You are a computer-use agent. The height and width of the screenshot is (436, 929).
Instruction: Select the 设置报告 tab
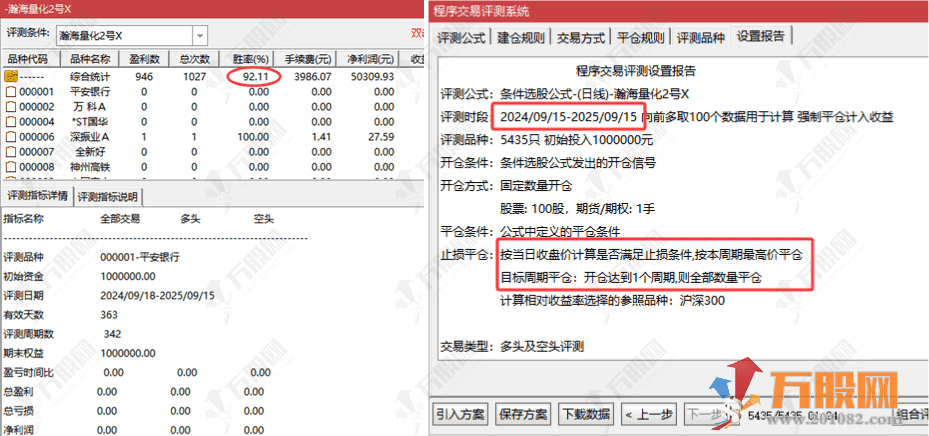click(x=761, y=36)
